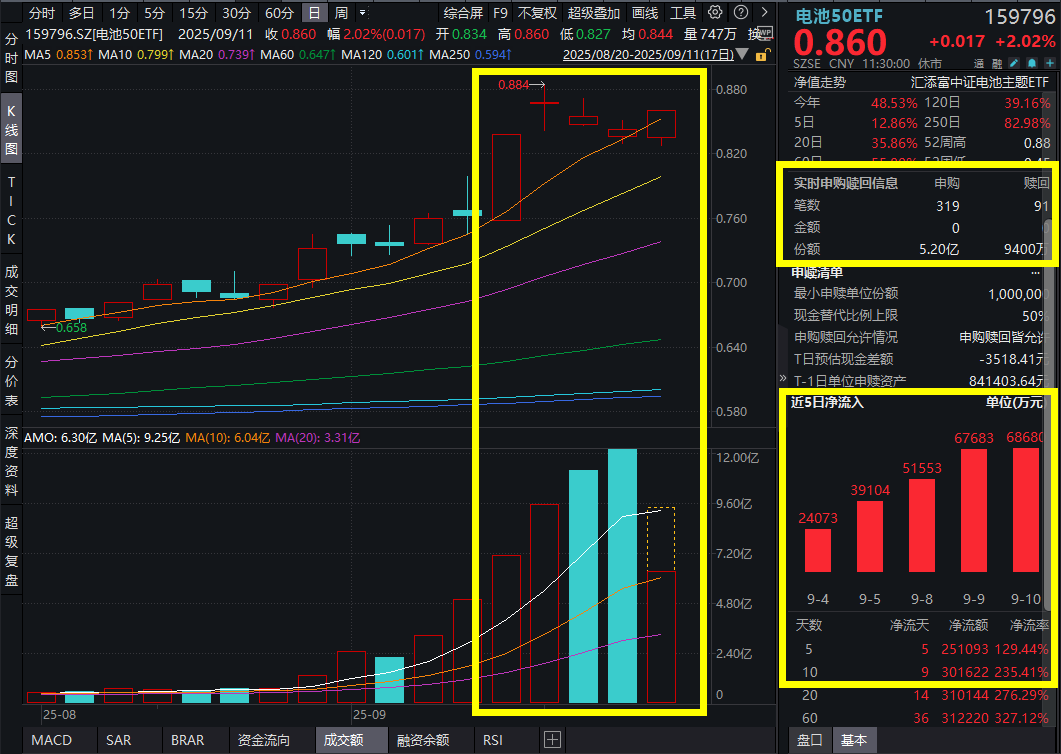Click the right arrow icon at toolbar end
The image size is (1061, 754).
pyautogui.click(x=766, y=13)
